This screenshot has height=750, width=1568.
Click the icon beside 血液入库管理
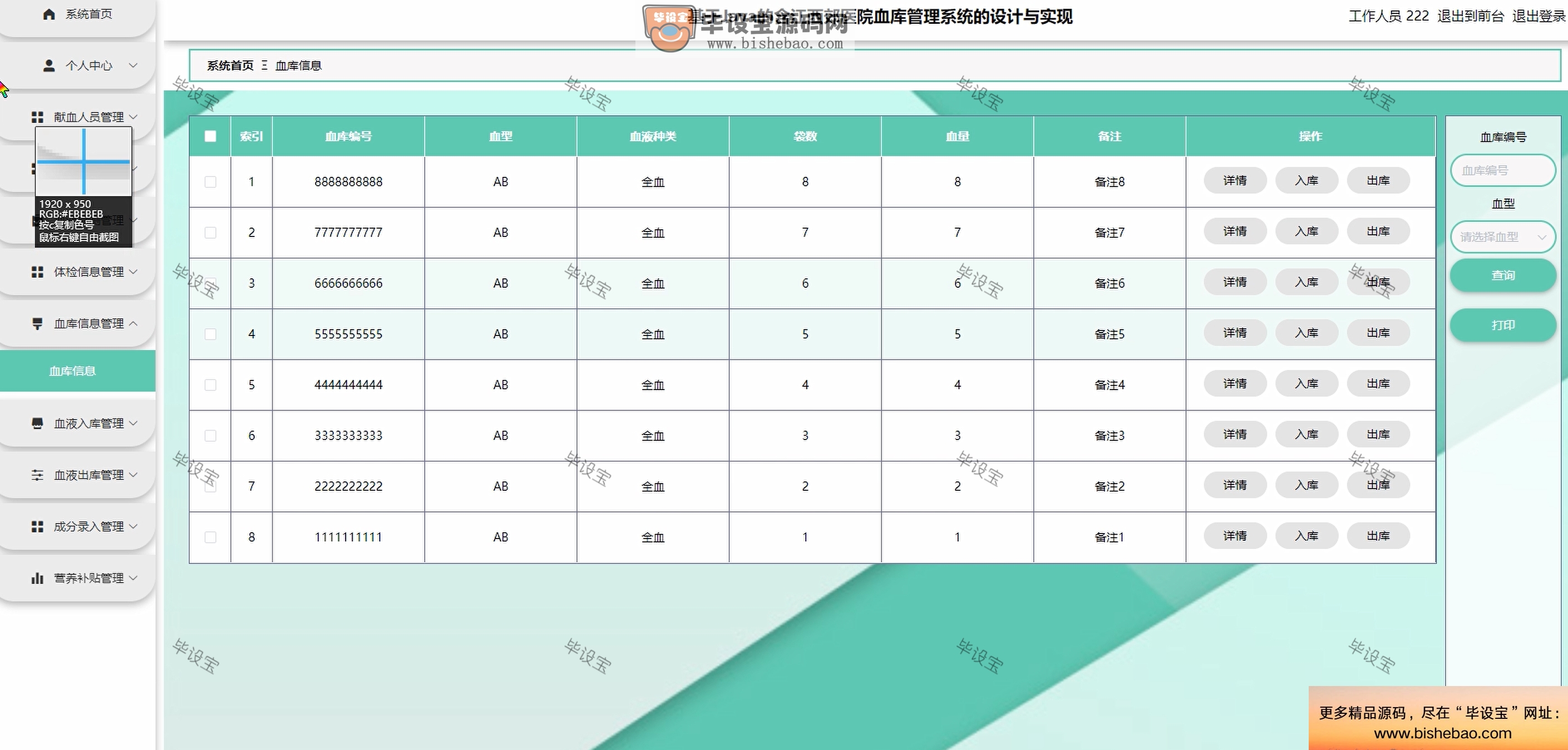click(x=38, y=423)
